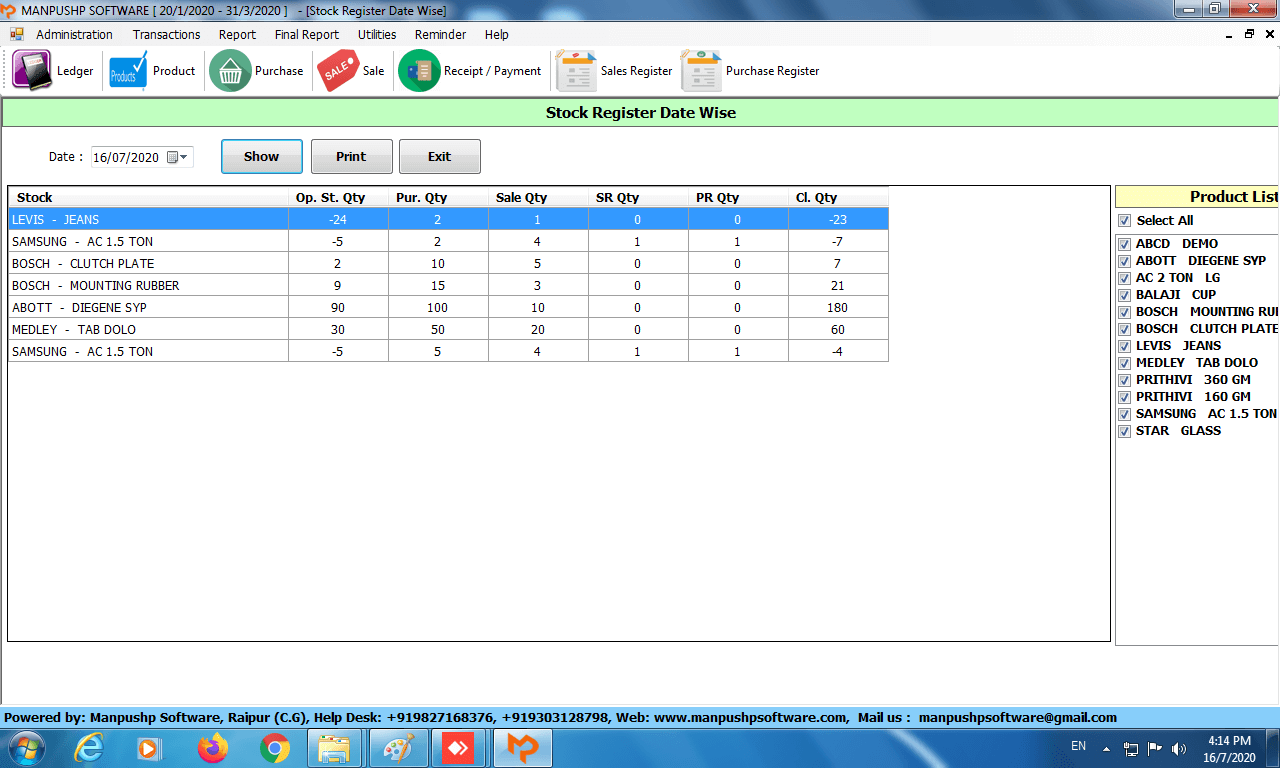Click the Pur. Qty column header
Image resolution: width=1280 pixels, height=768 pixels.
(x=438, y=197)
